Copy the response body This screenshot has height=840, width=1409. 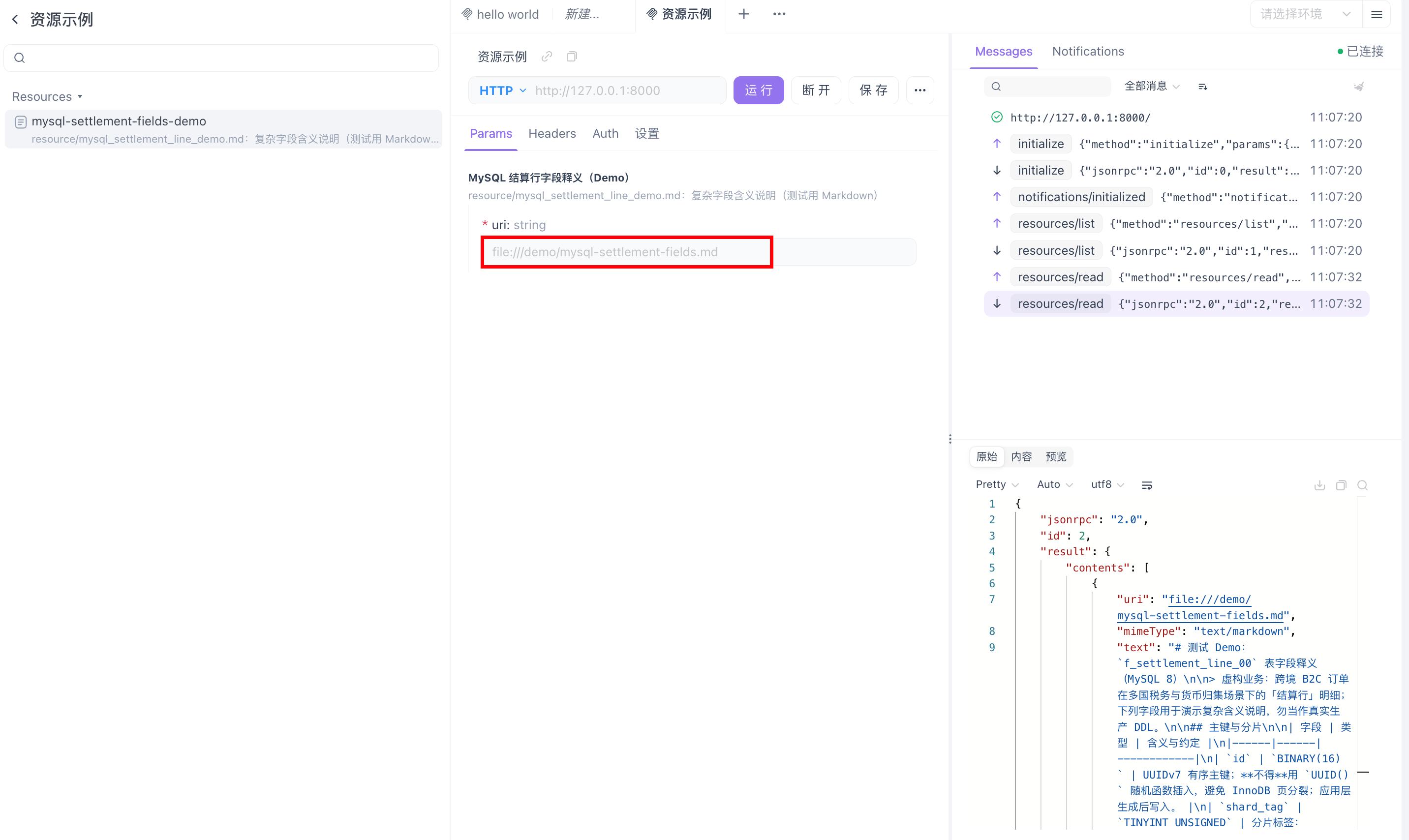[x=1341, y=485]
